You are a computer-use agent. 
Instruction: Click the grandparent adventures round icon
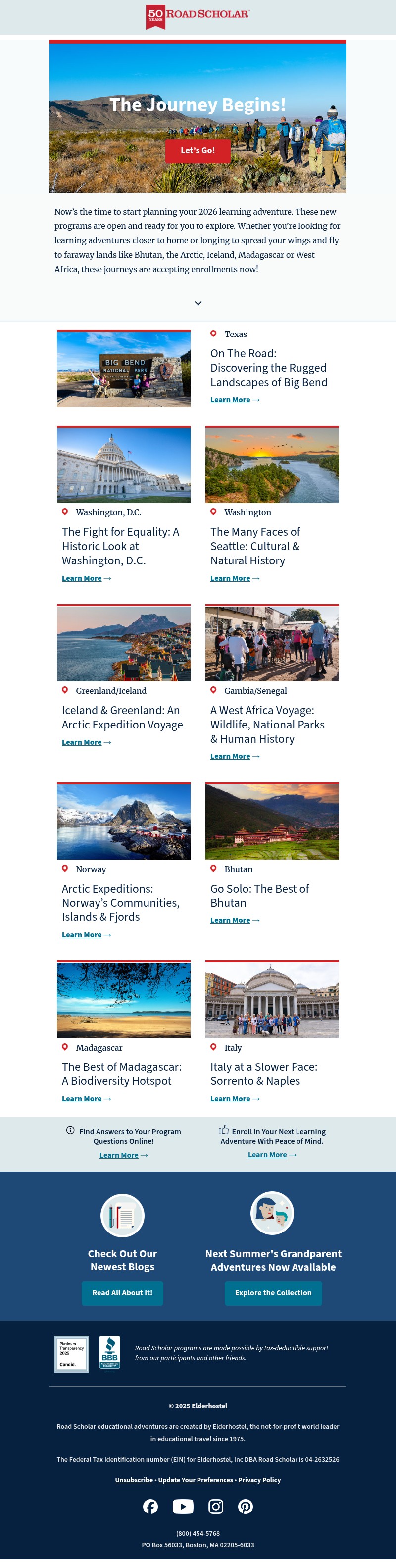[273, 1213]
